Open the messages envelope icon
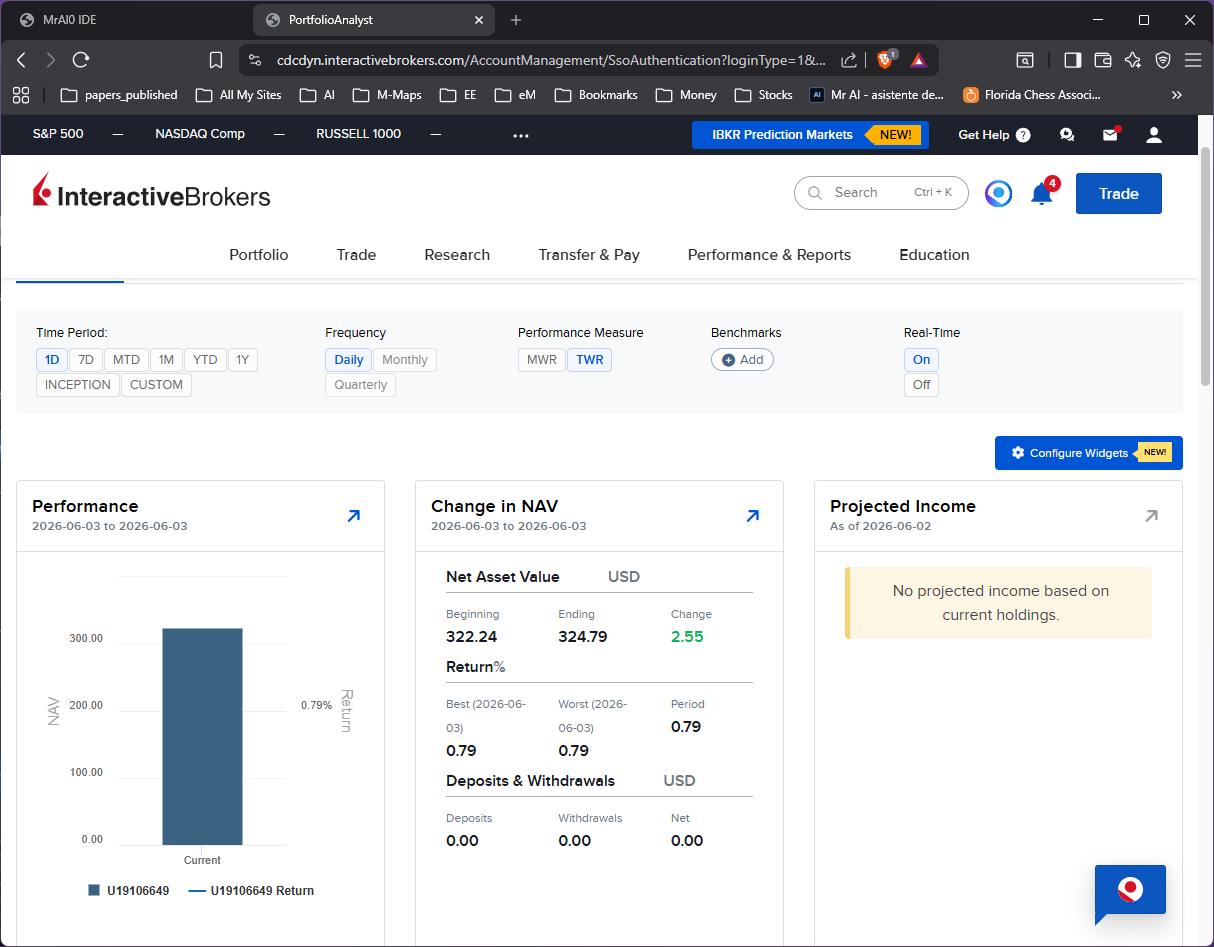Image resolution: width=1214 pixels, height=947 pixels. tap(1110, 134)
